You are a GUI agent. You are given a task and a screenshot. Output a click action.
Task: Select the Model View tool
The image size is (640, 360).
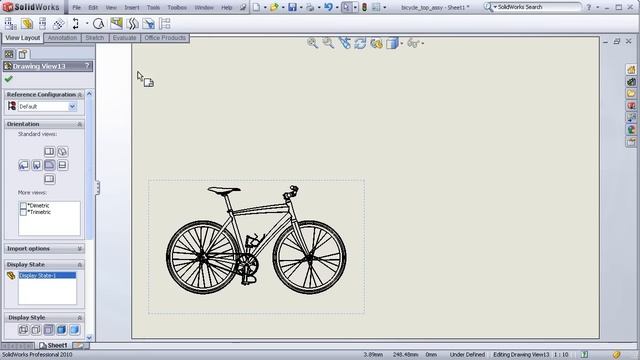27,24
